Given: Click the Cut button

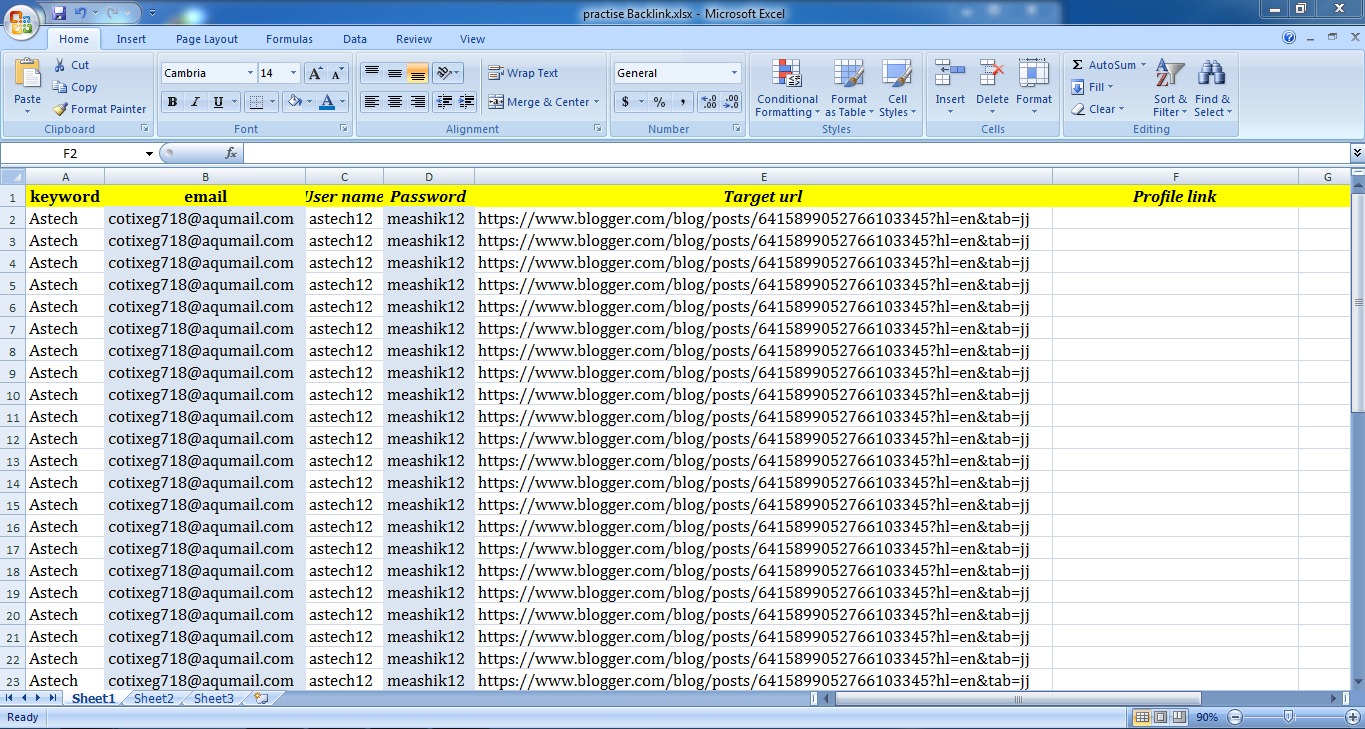Looking at the screenshot, I should pos(71,65).
